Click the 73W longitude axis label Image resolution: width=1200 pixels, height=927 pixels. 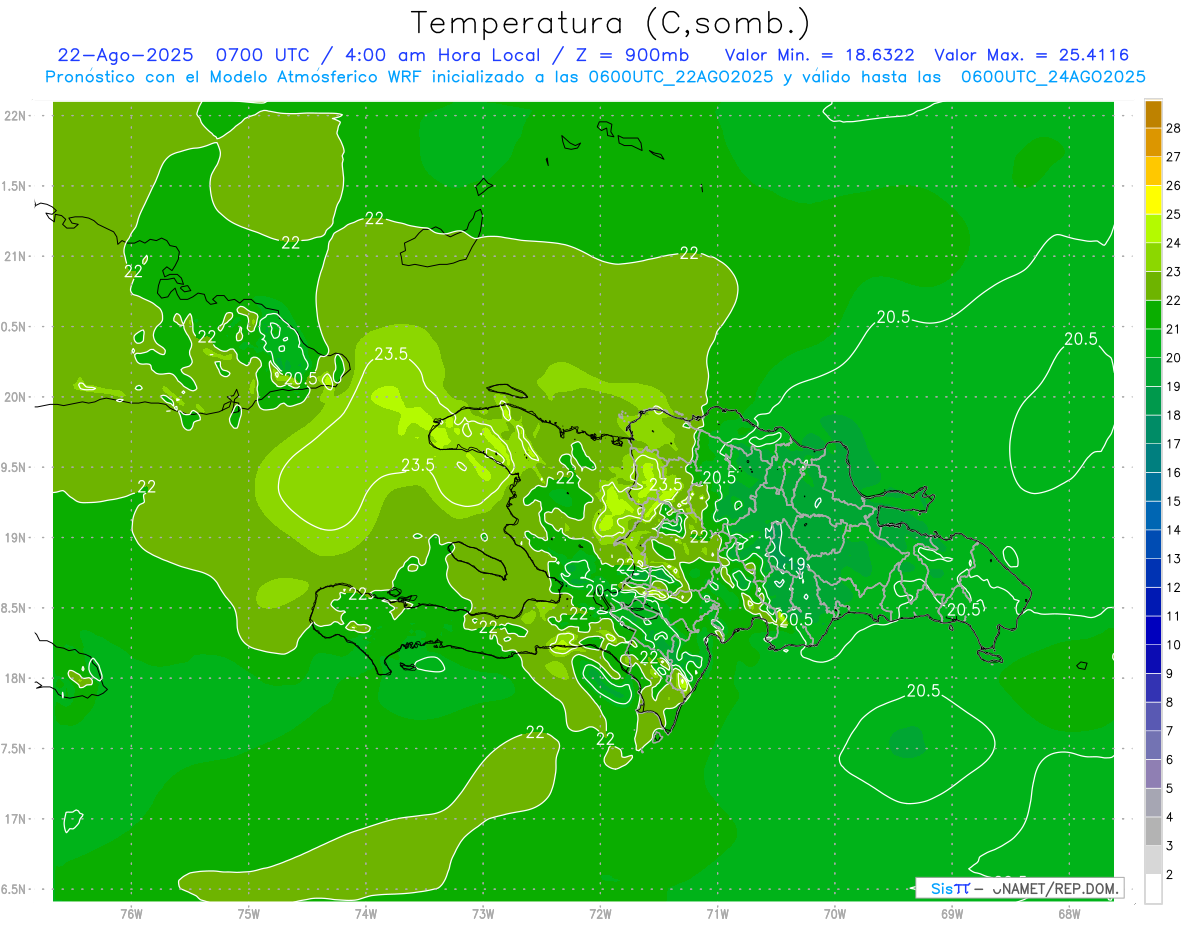tap(483, 914)
